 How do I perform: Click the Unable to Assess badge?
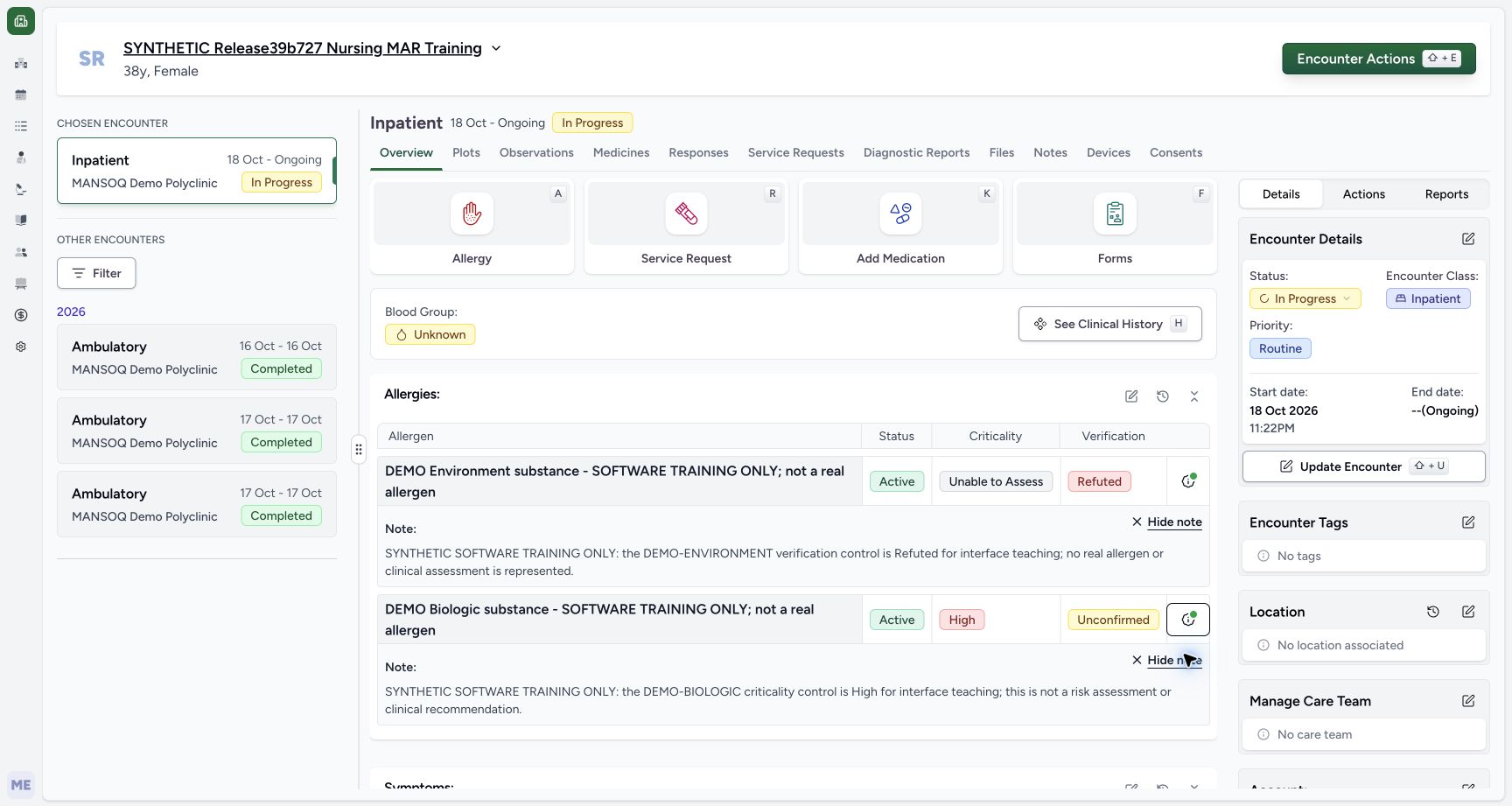click(x=996, y=481)
